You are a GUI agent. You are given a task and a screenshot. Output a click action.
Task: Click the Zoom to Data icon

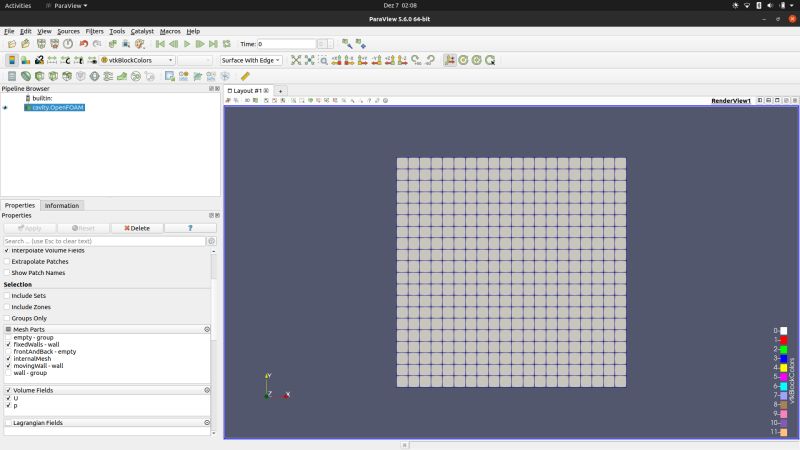pyautogui.click(x=309, y=60)
